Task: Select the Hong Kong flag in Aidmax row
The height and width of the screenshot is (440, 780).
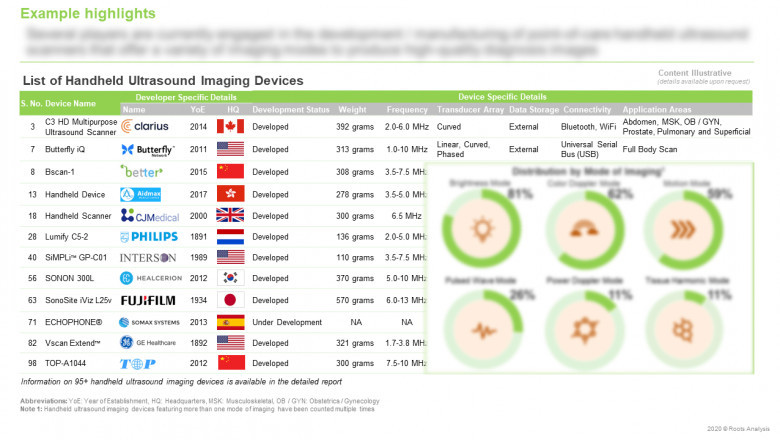Action: click(x=230, y=193)
